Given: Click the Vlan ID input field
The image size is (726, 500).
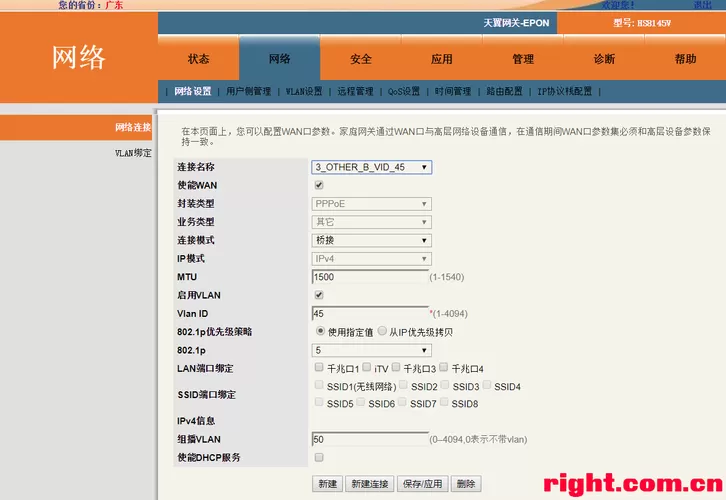Looking at the screenshot, I should (x=370, y=313).
